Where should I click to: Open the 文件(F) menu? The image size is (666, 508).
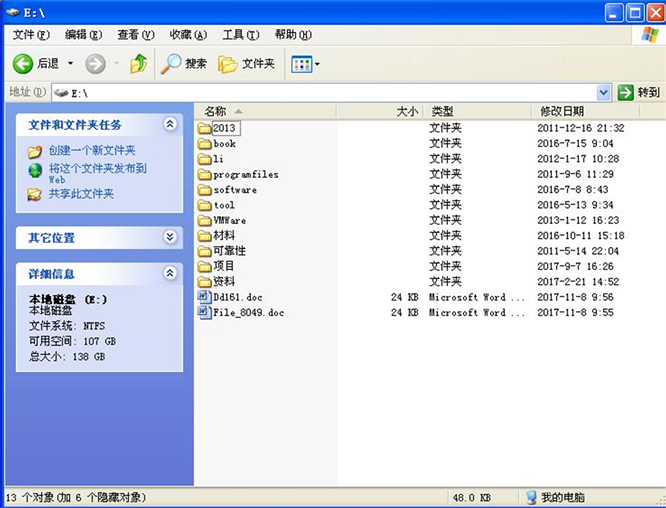[31, 34]
